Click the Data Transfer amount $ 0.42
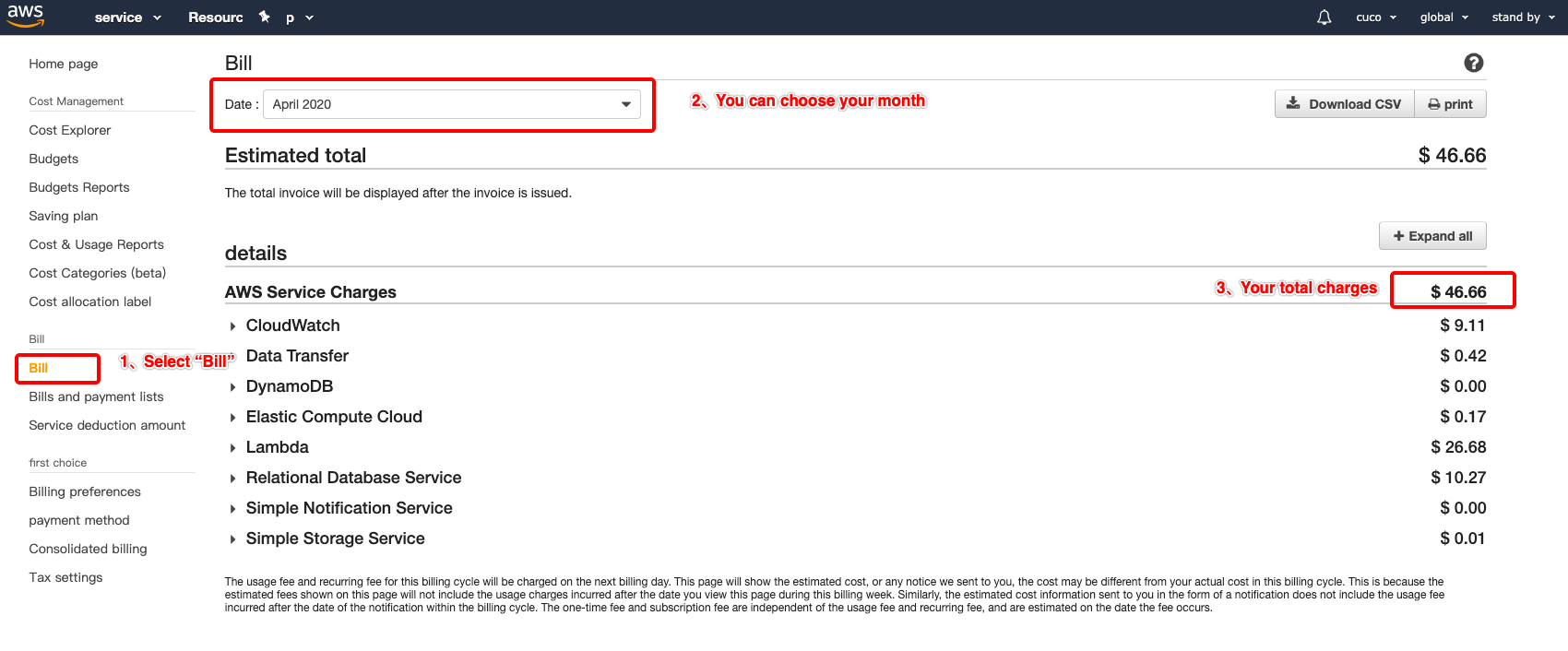Screen dimensions: 1568x651 1463,356
